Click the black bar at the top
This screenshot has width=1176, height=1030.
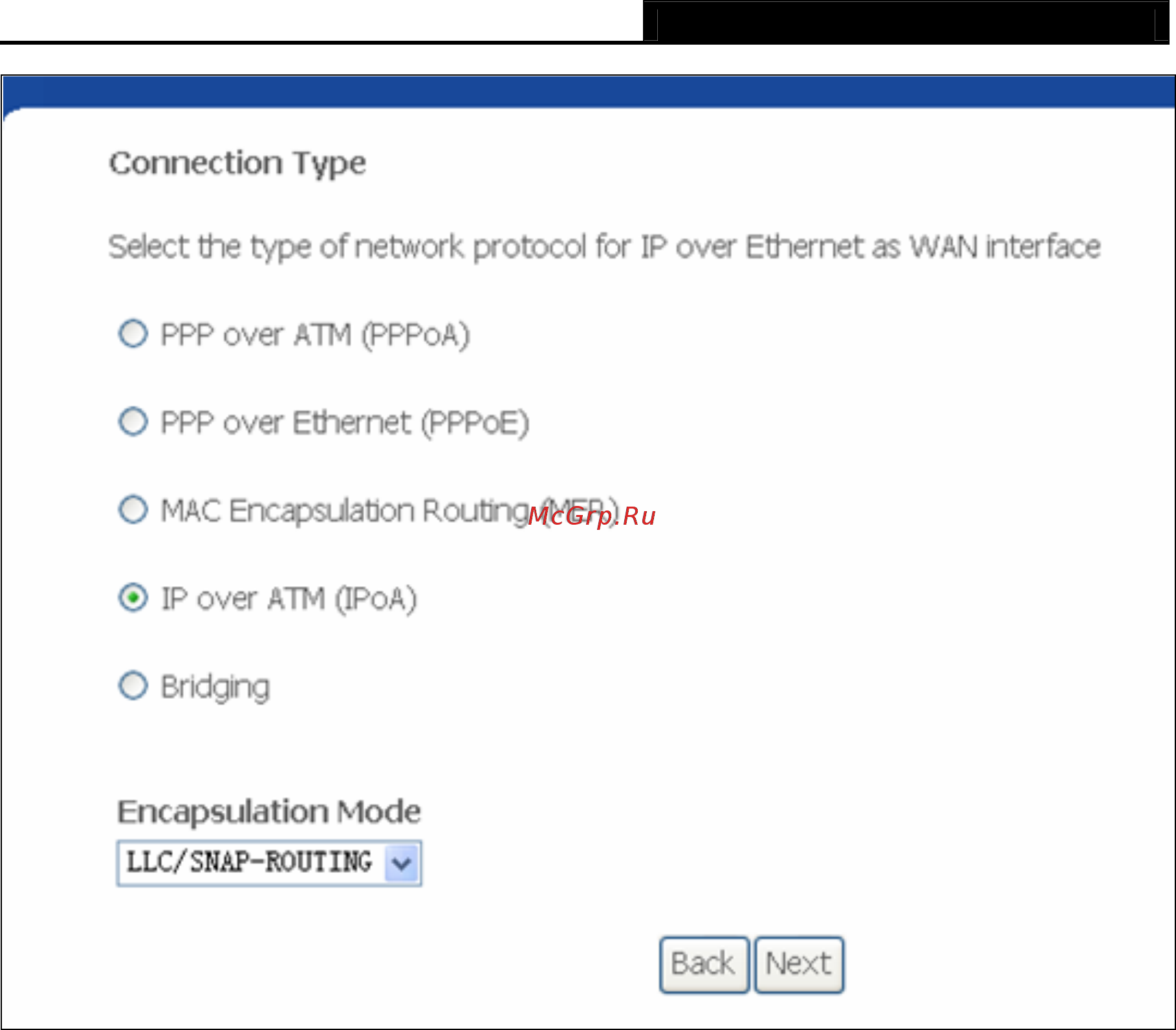(x=906, y=22)
